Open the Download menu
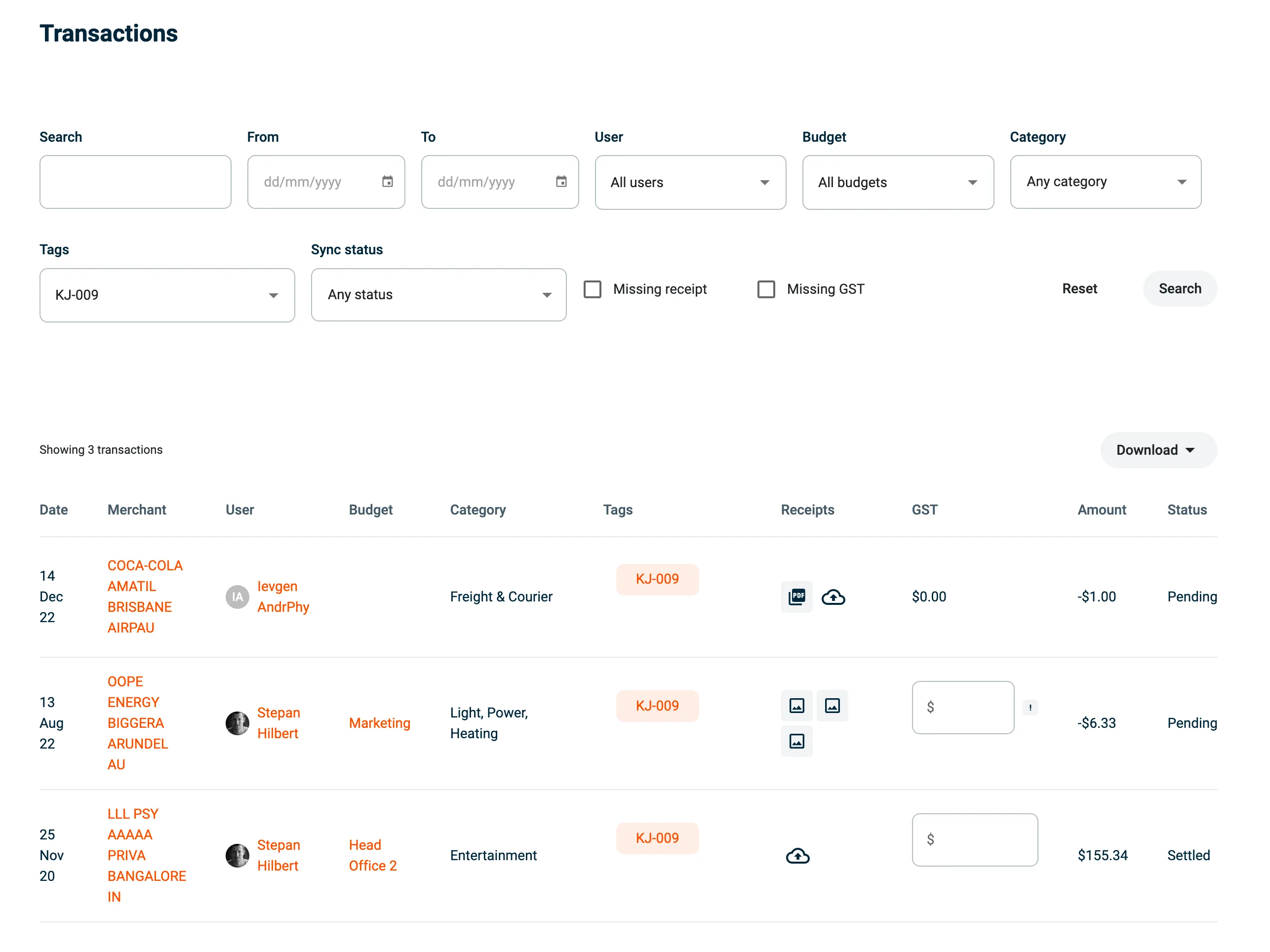 point(1157,450)
